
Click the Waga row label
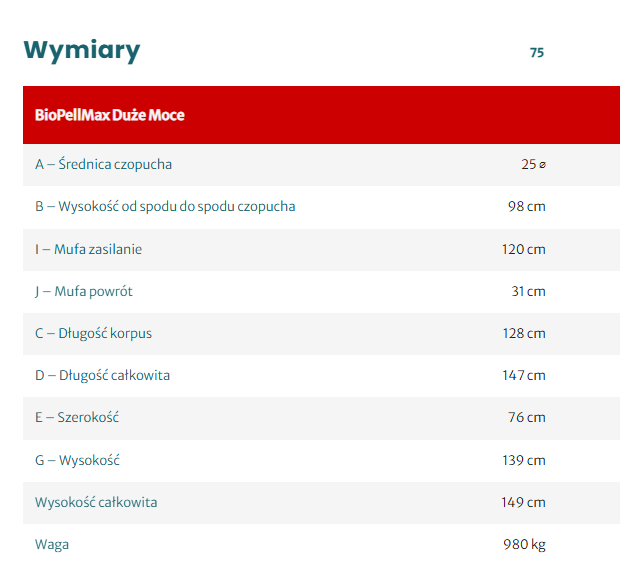[x=52, y=545]
